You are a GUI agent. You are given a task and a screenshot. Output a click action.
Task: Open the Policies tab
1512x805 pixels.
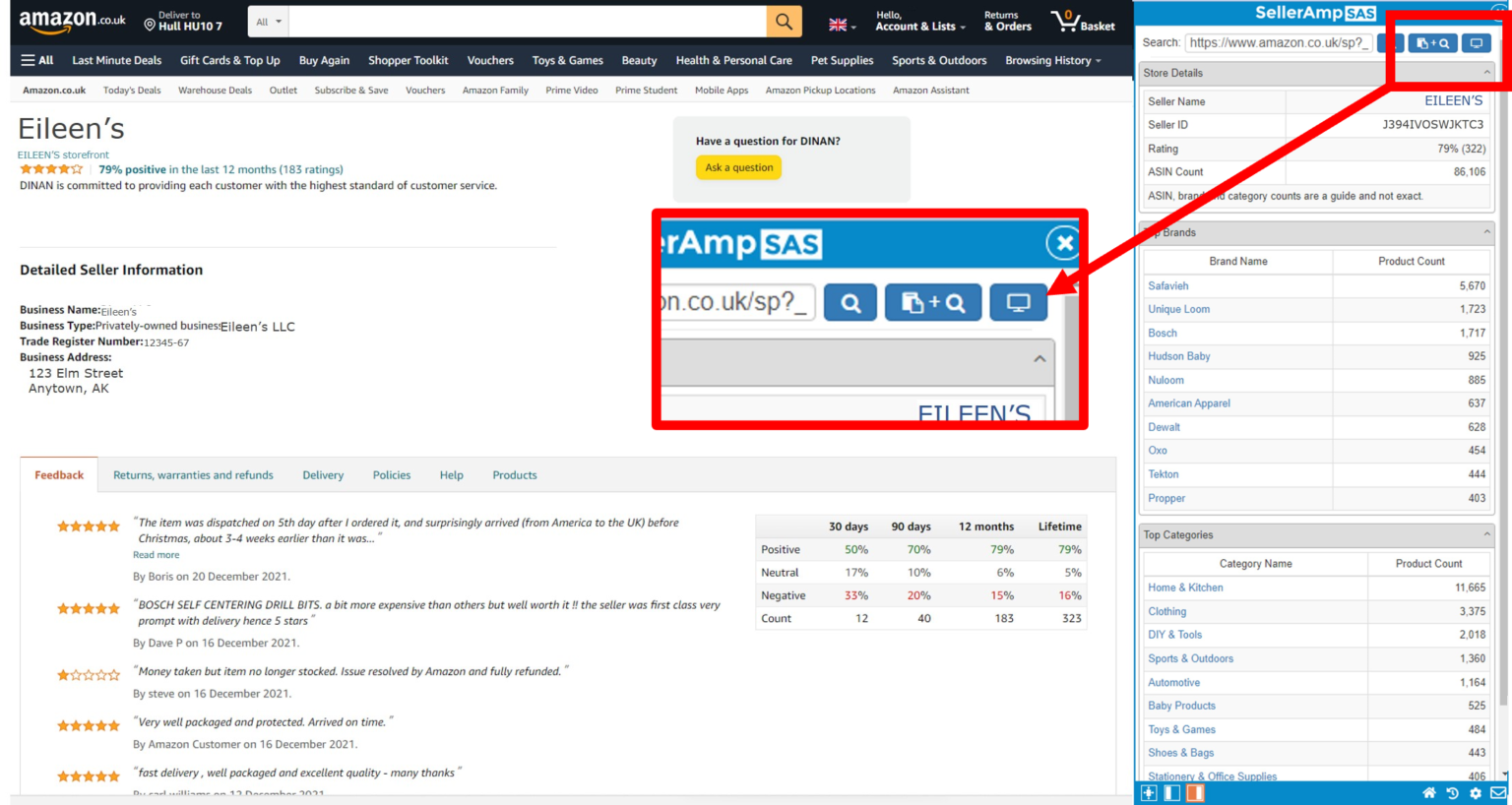tap(391, 474)
